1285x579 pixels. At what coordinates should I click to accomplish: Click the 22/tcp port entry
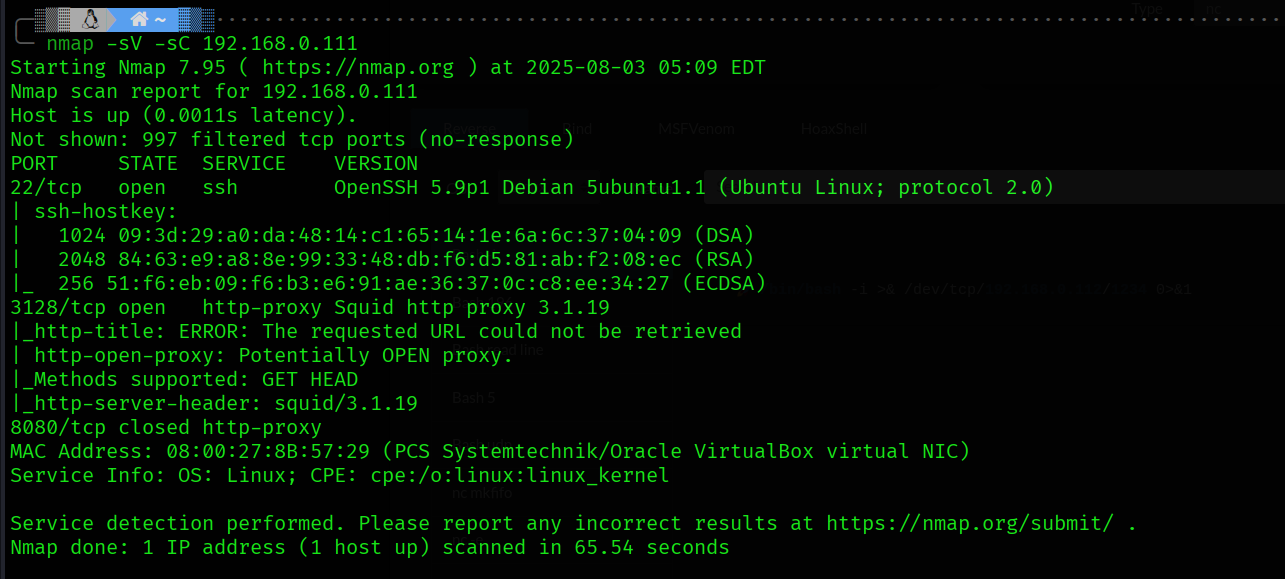tap(46, 188)
